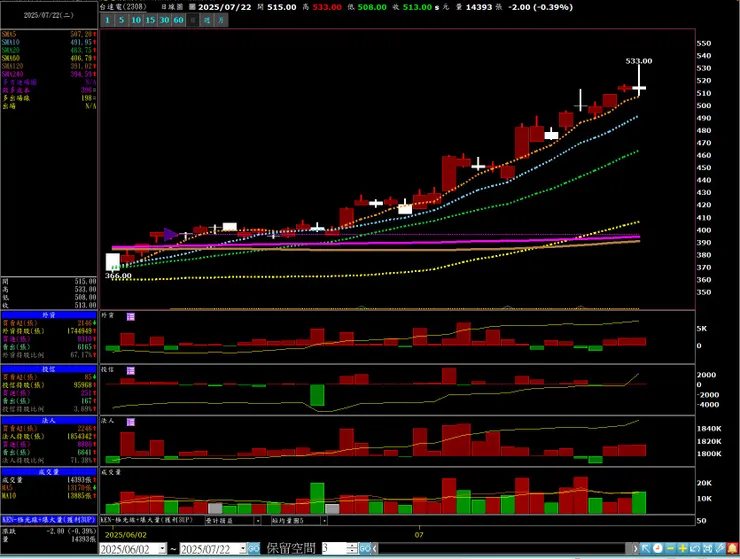The width and height of the screenshot is (740, 559).
Task: Open the 累計損益 dropdown arrow
Action: point(258,521)
